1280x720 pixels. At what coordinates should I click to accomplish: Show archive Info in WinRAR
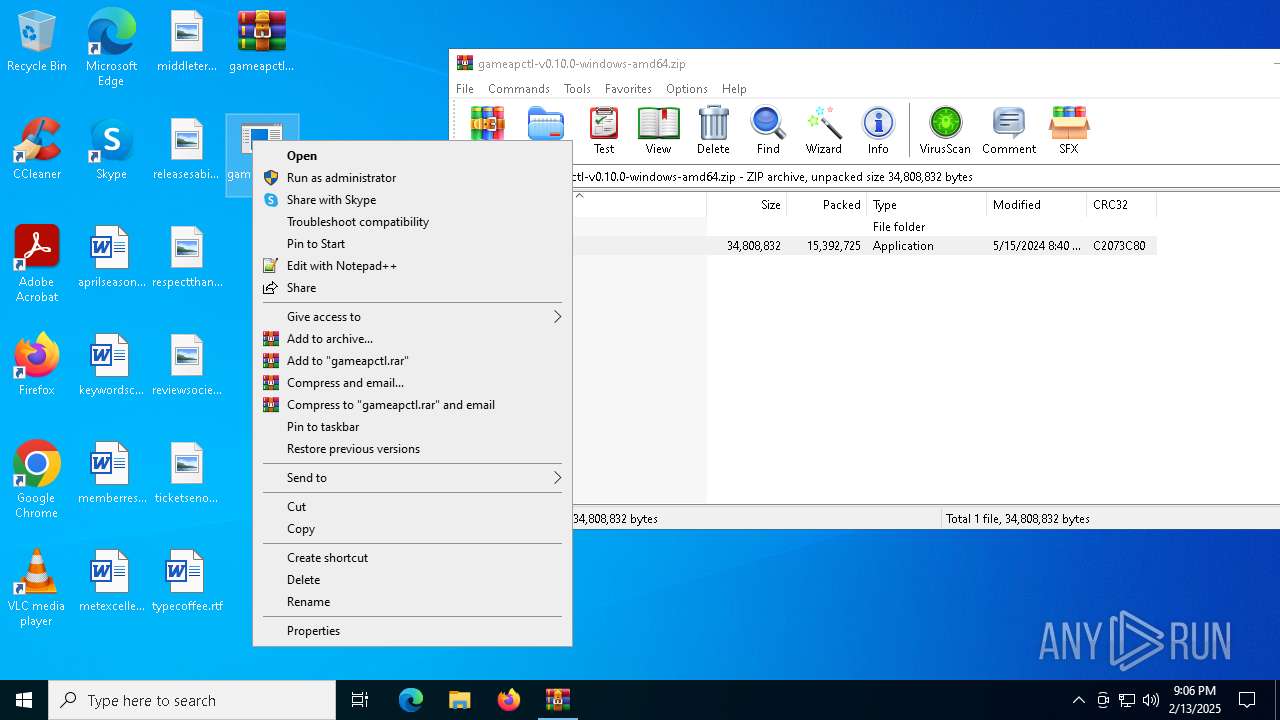pyautogui.click(x=878, y=130)
